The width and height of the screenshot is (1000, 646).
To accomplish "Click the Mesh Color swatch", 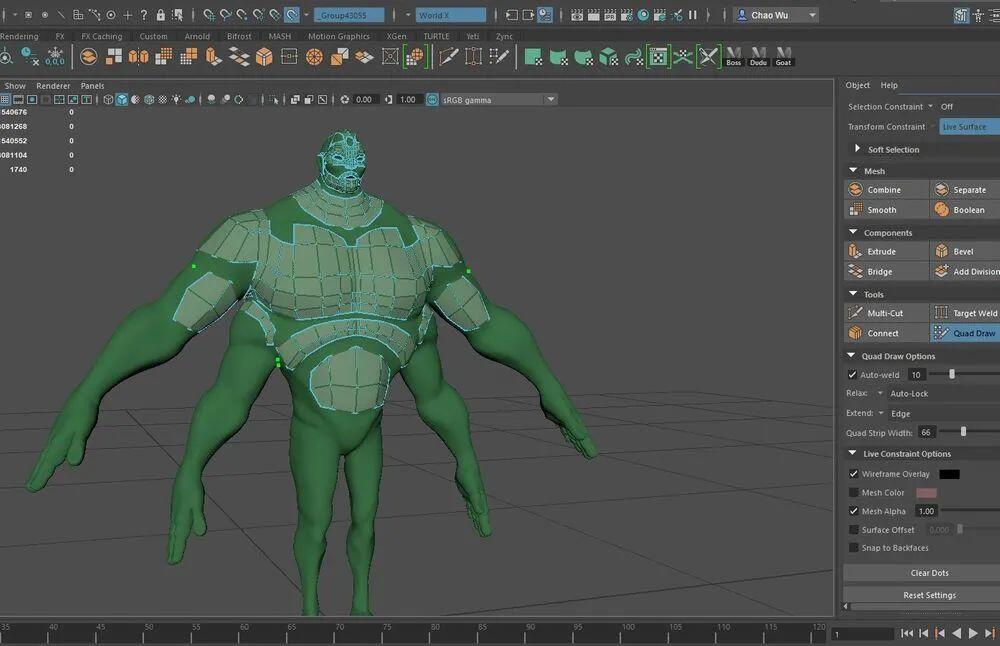I will [x=926, y=492].
